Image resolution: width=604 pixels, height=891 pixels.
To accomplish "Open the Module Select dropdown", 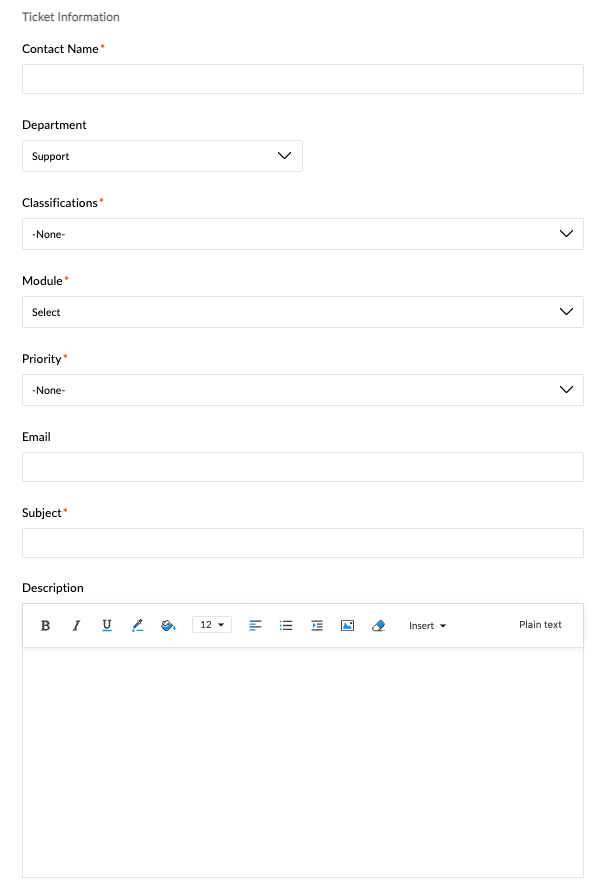I will tap(303, 311).
